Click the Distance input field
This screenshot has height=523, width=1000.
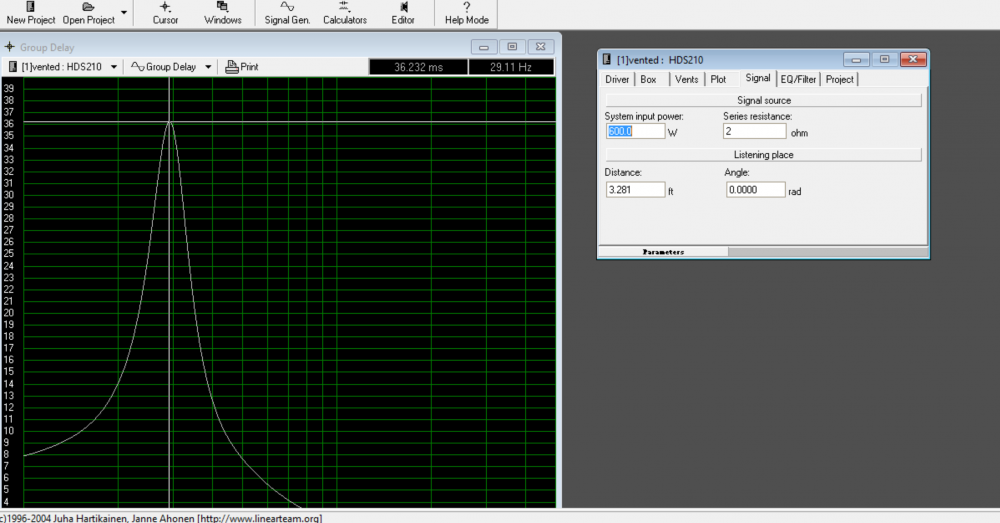point(635,190)
